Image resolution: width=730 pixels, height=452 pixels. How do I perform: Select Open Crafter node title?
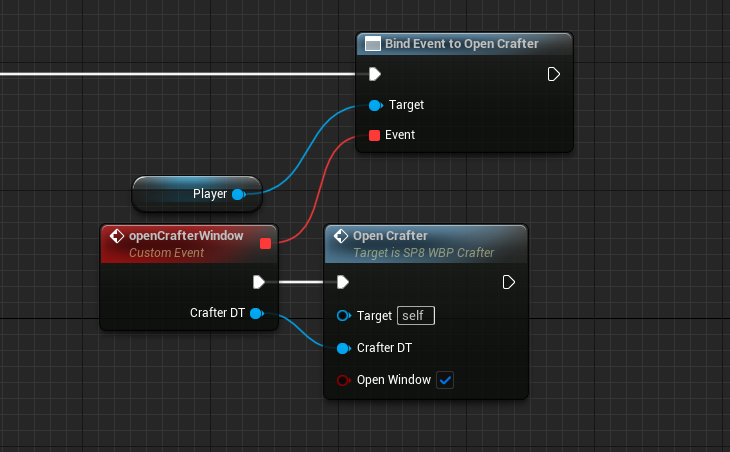pos(390,236)
